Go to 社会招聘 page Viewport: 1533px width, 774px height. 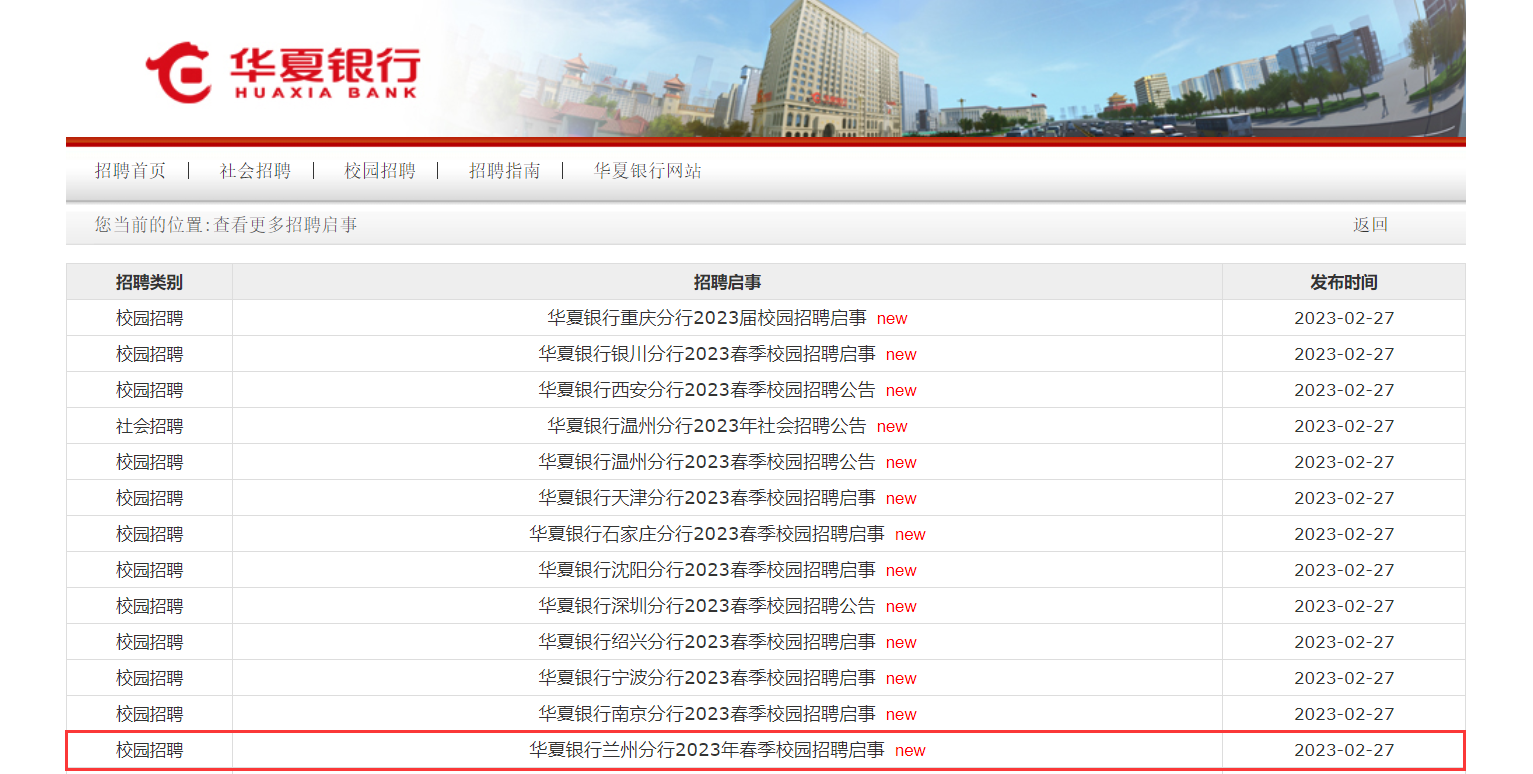tap(255, 171)
